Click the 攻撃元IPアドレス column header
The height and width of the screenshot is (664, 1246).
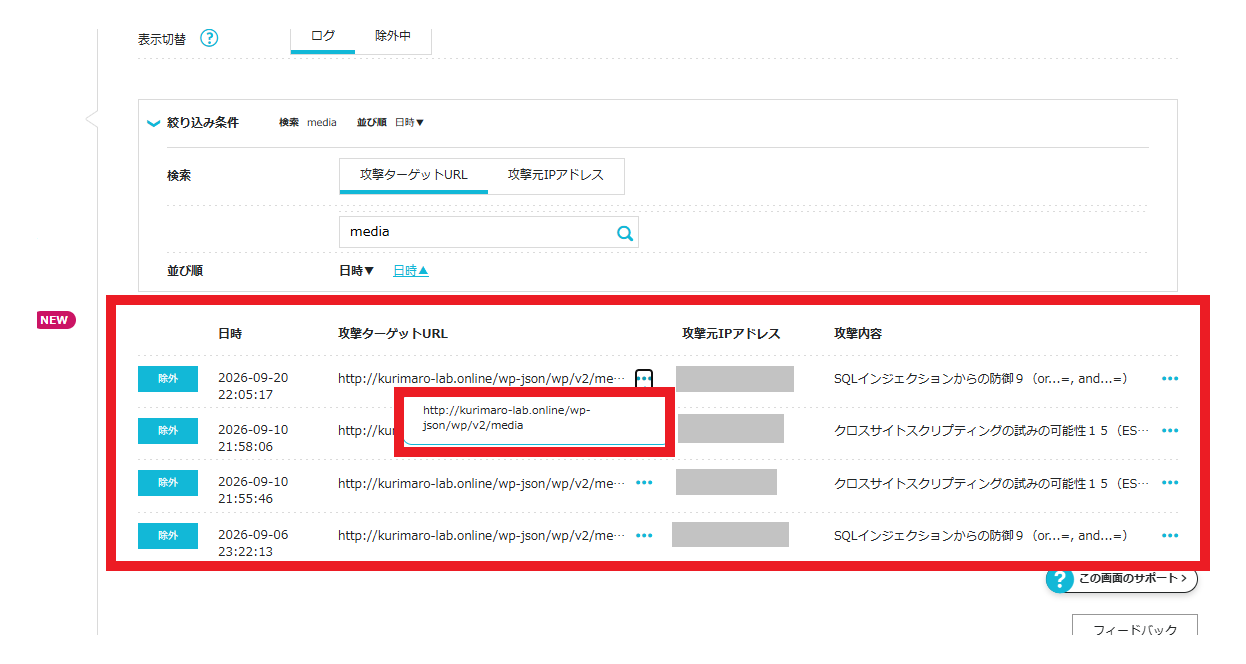(x=730, y=333)
